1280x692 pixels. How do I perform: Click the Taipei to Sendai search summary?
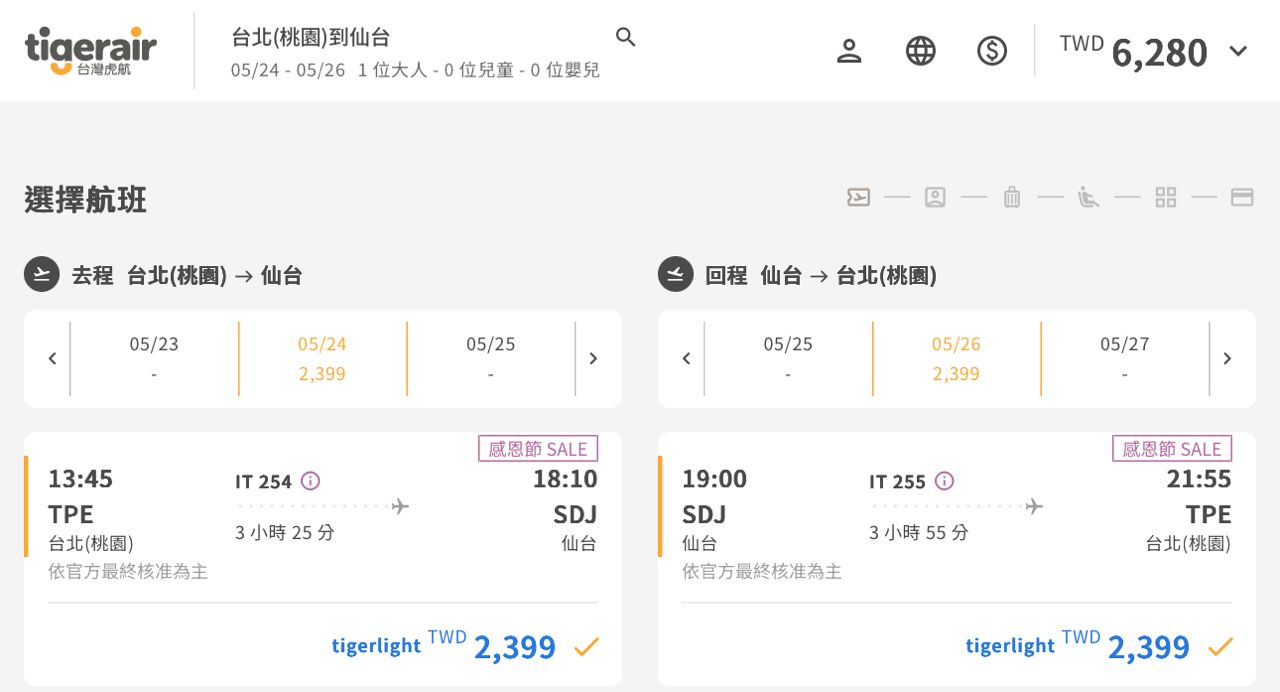pyautogui.click(x=414, y=52)
